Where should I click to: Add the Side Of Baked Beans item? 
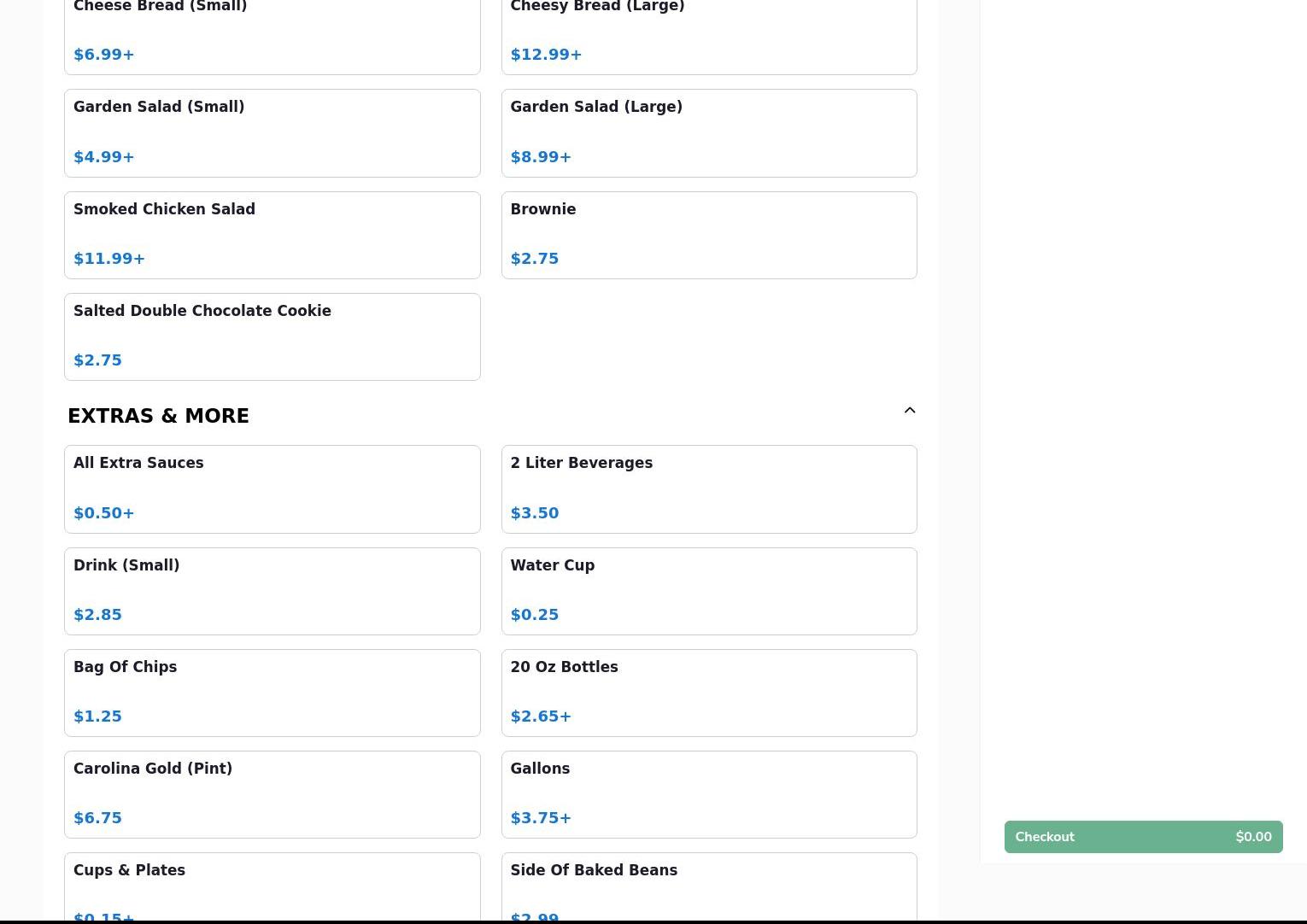(x=709, y=887)
